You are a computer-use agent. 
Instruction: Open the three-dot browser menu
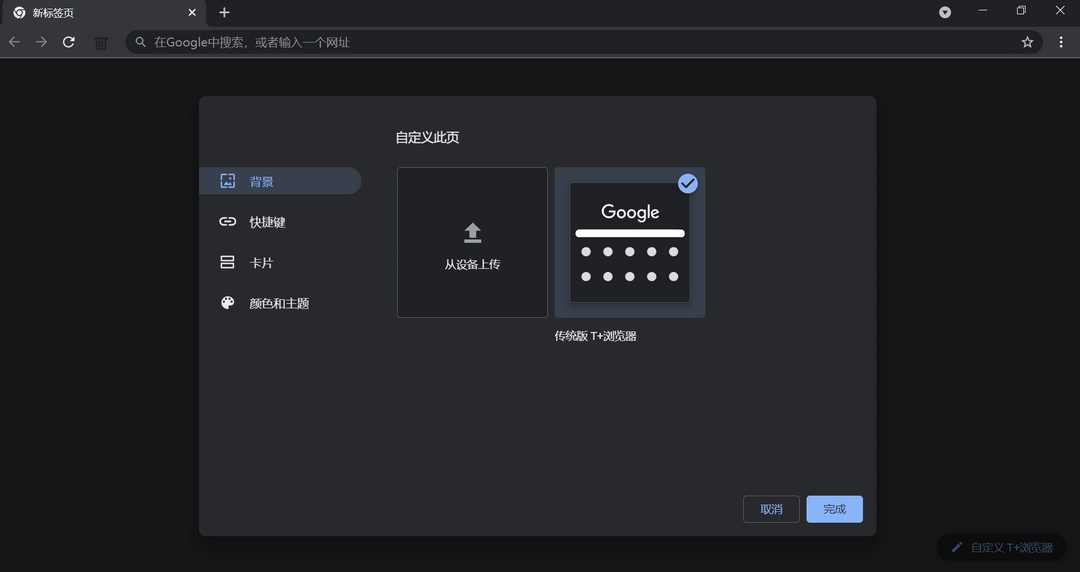(1061, 42)
